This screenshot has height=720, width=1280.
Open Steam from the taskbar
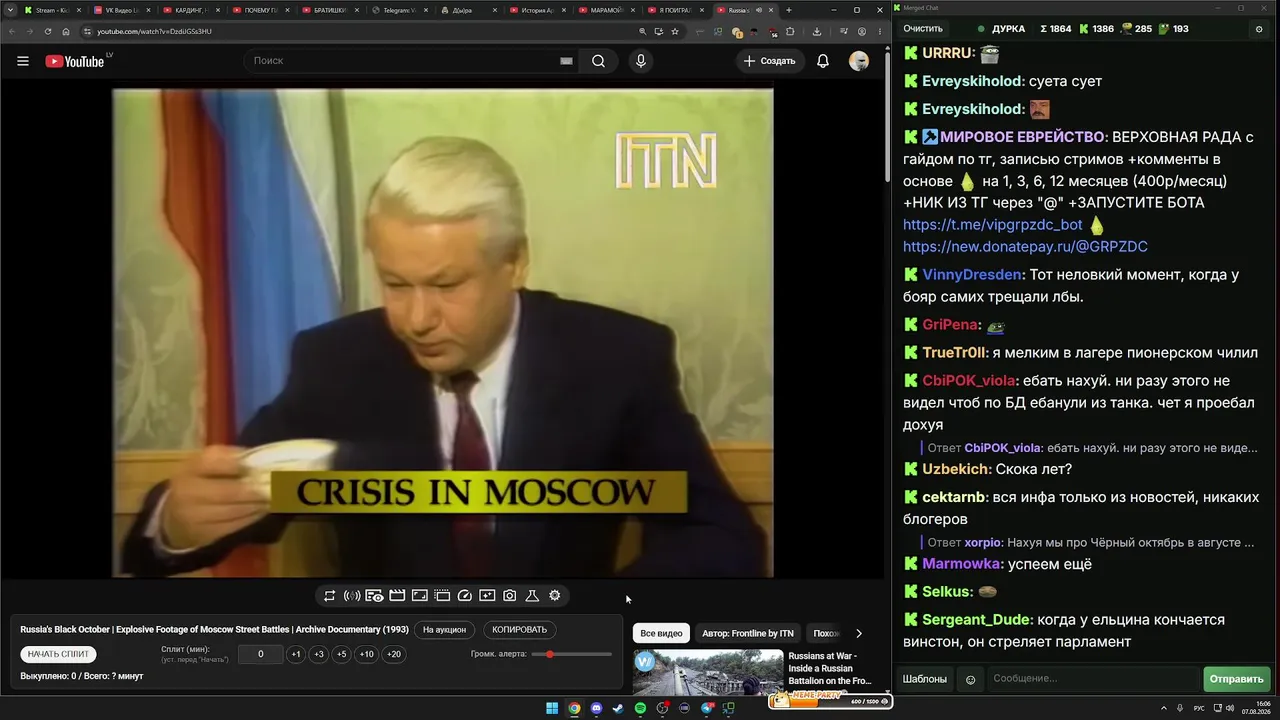coord(618,709)
